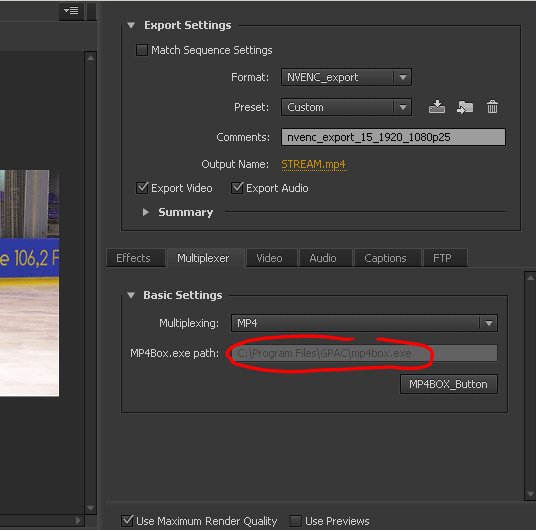Click the STREAM.mp4 output name link
The width and height of the screenshot is (536, 530).
coord(313,164)
